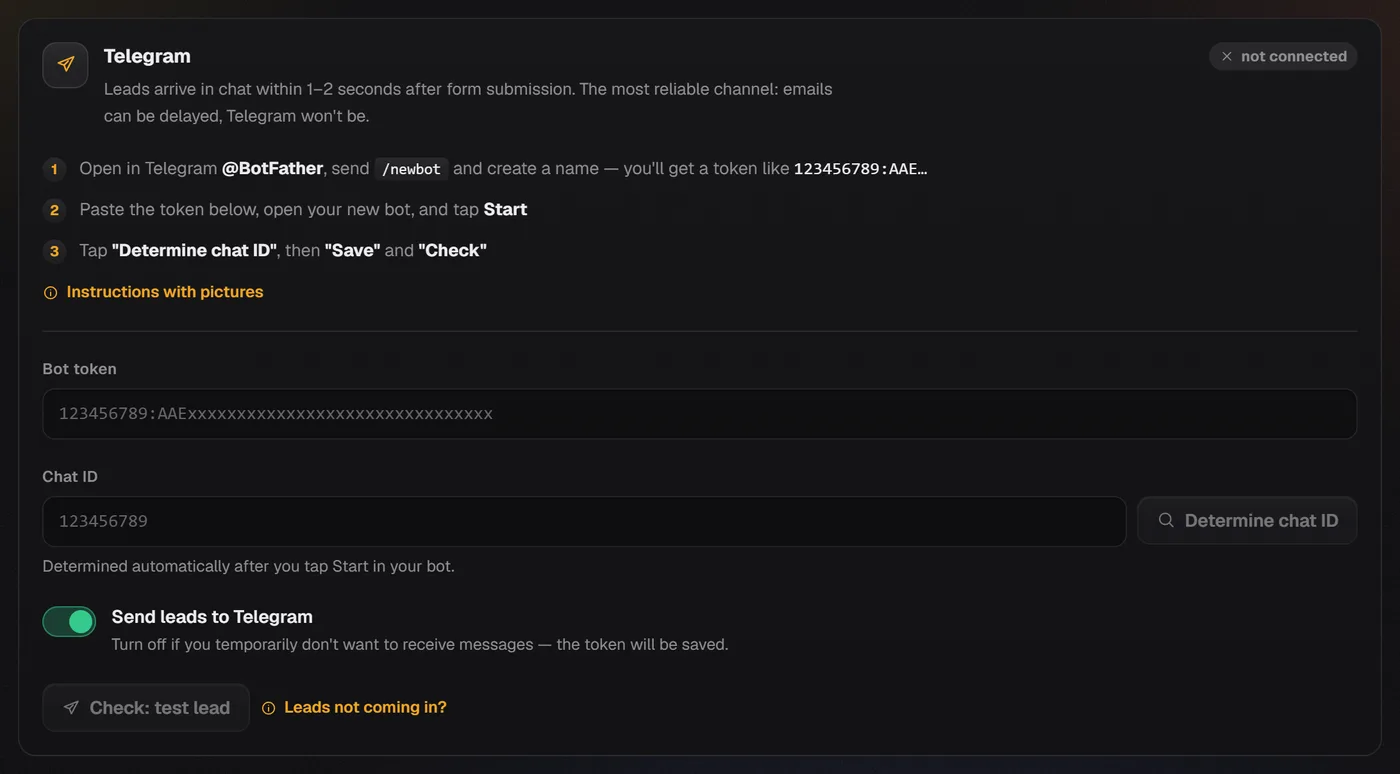Click the info icon beside Leads not coming in?
Screen dimensions: 1400x774
point(268,708)
